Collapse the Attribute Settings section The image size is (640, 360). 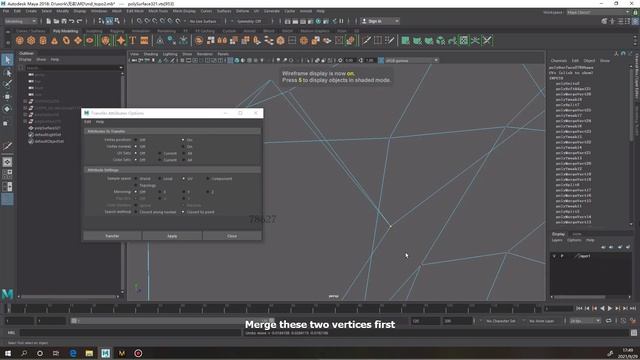point(172,170)
